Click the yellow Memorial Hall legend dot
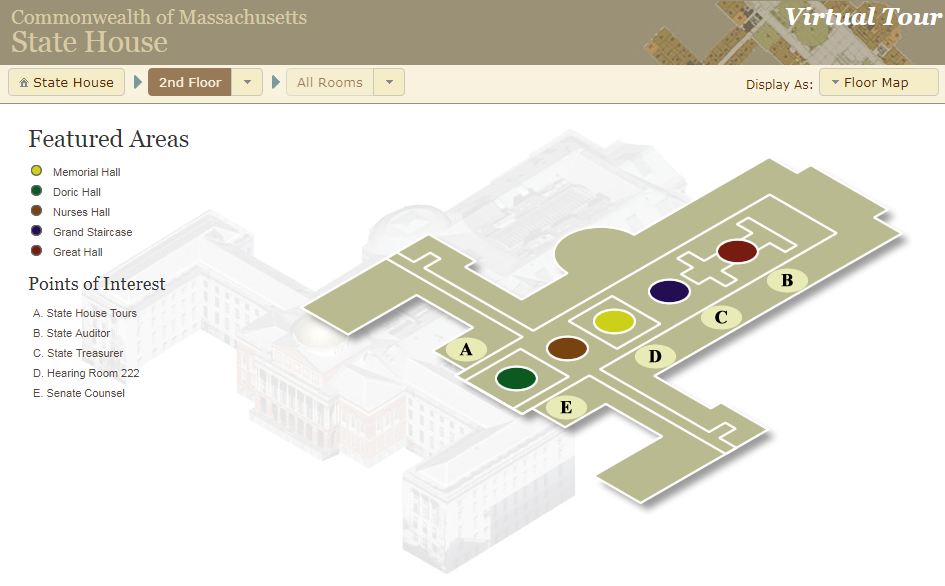This screenshot has width=945, height=586. (37, 171)
